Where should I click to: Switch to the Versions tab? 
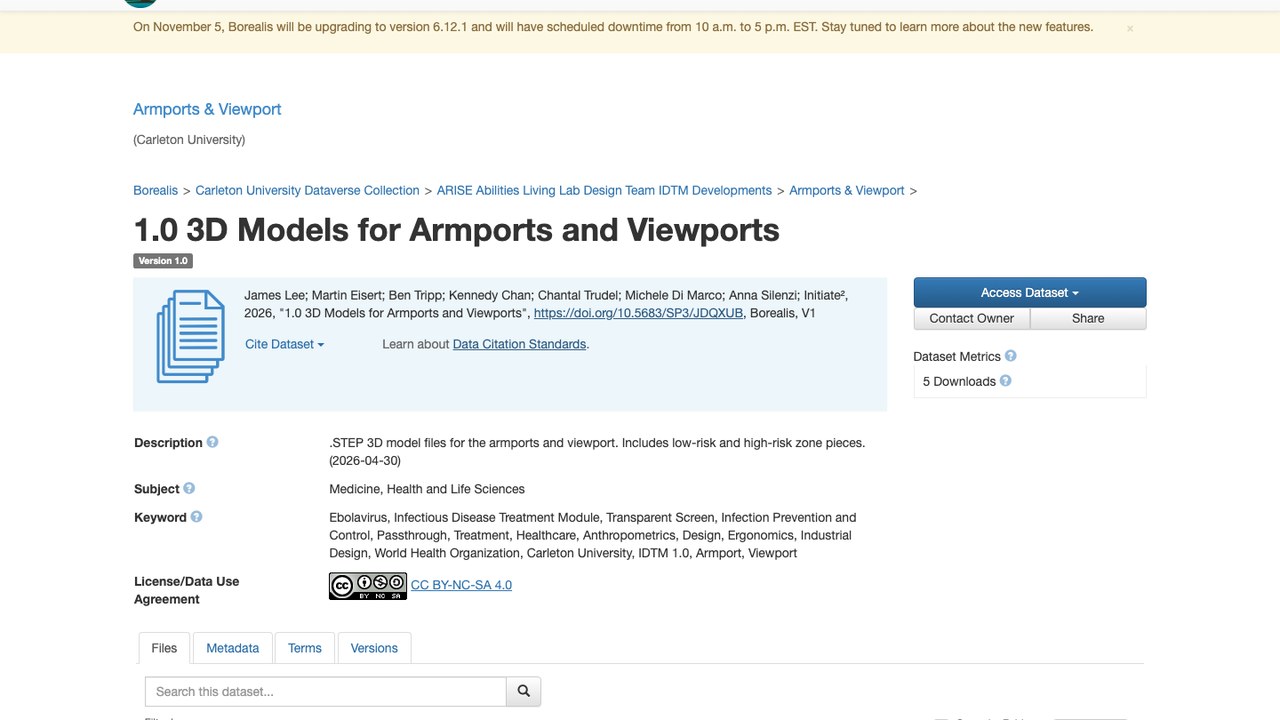[x=374, y=648]
